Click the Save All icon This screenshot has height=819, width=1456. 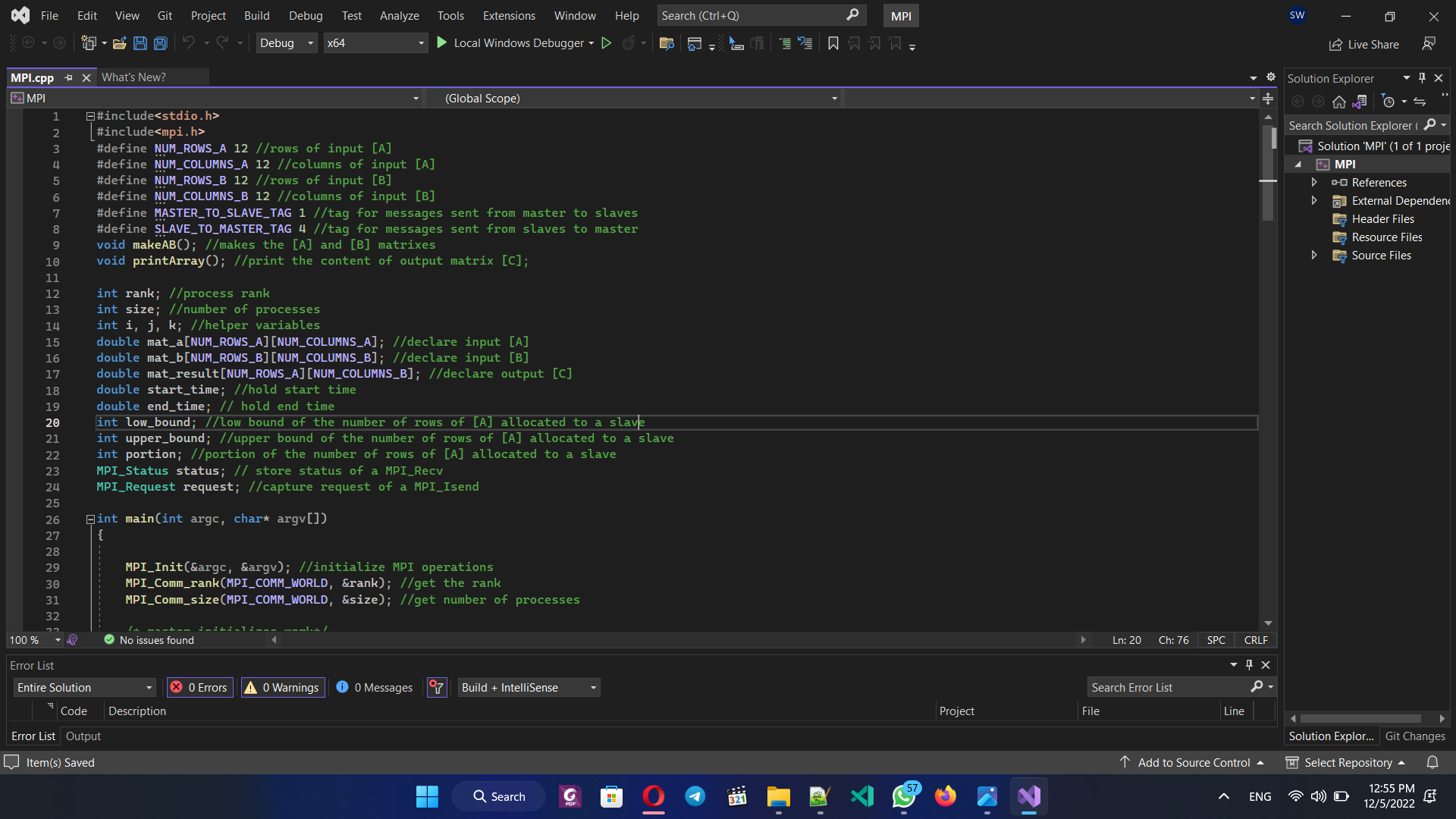pyautogui.click(x=161, y=43)
